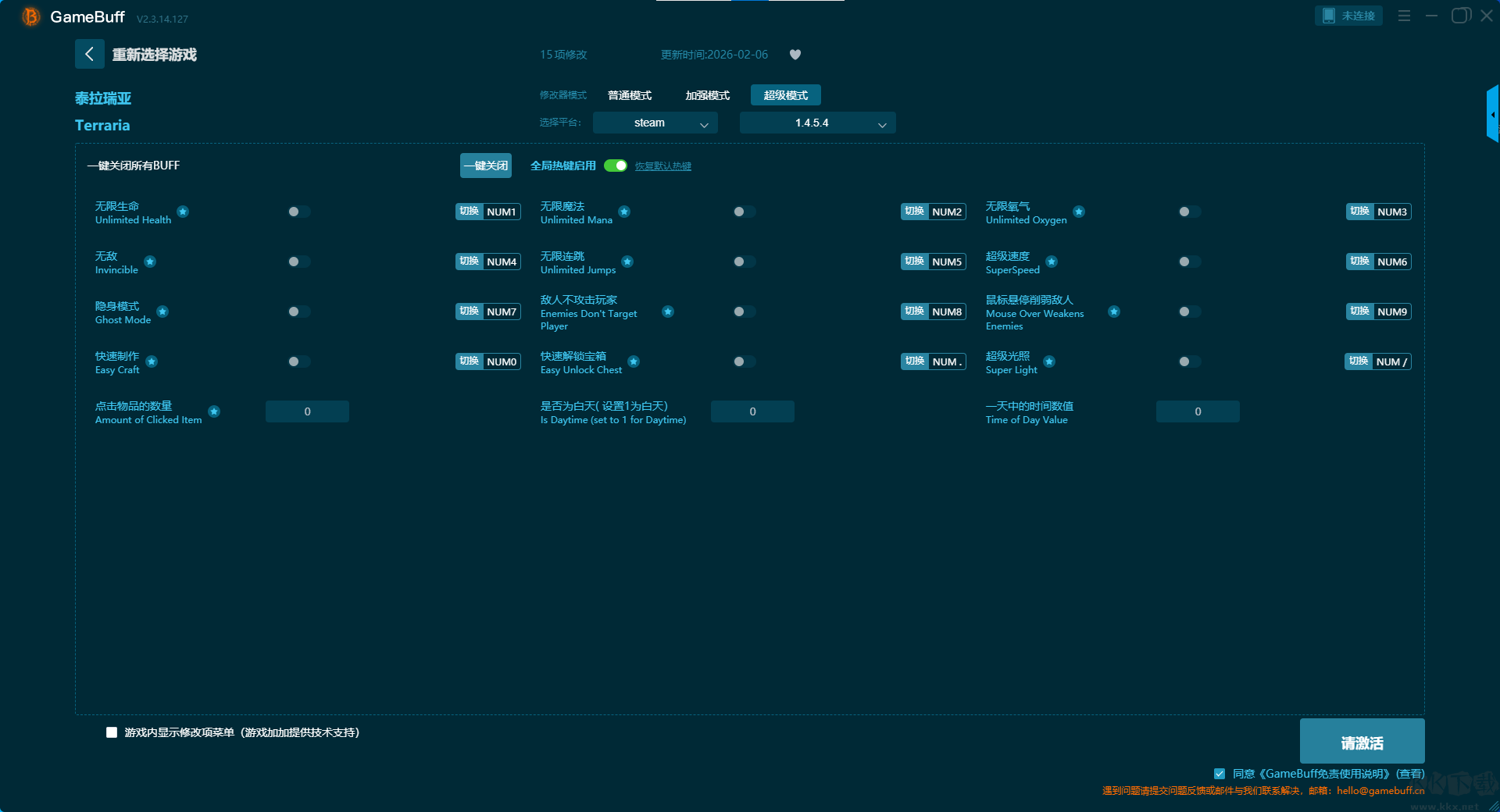Open the steam platform dropdown

click(x=655, y=123)
